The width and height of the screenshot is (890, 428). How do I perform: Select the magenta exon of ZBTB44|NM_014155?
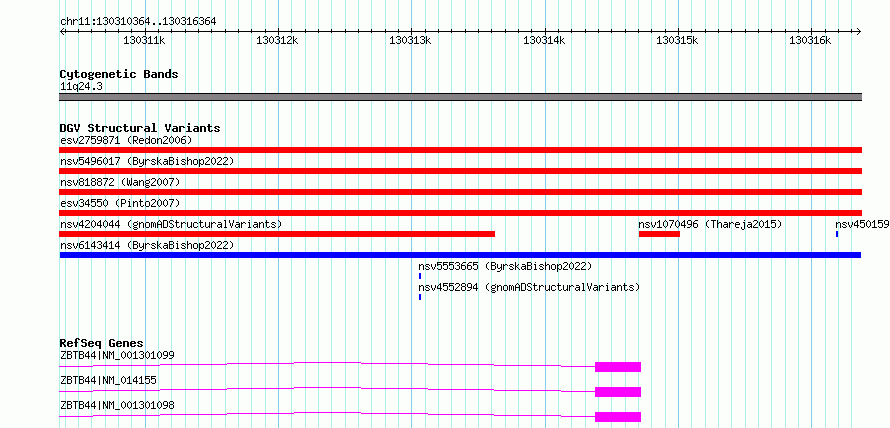pyautogui.click(x=618, y=392)
